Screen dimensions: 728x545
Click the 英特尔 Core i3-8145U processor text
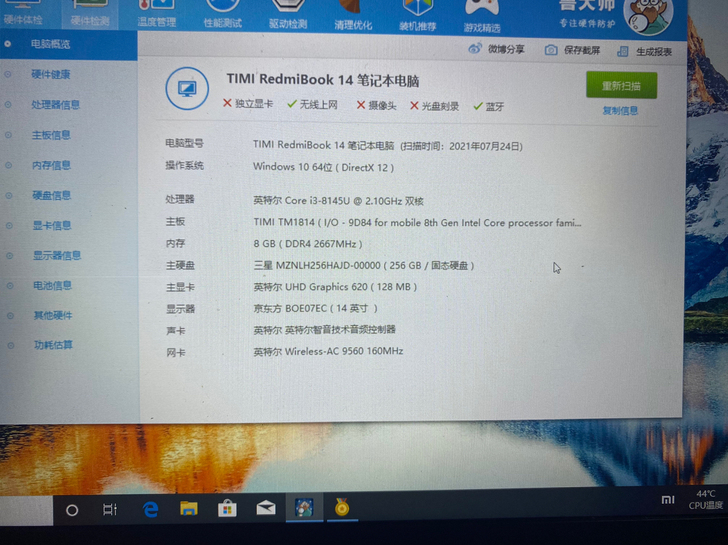pyautogui.click(x=338, y=201)
